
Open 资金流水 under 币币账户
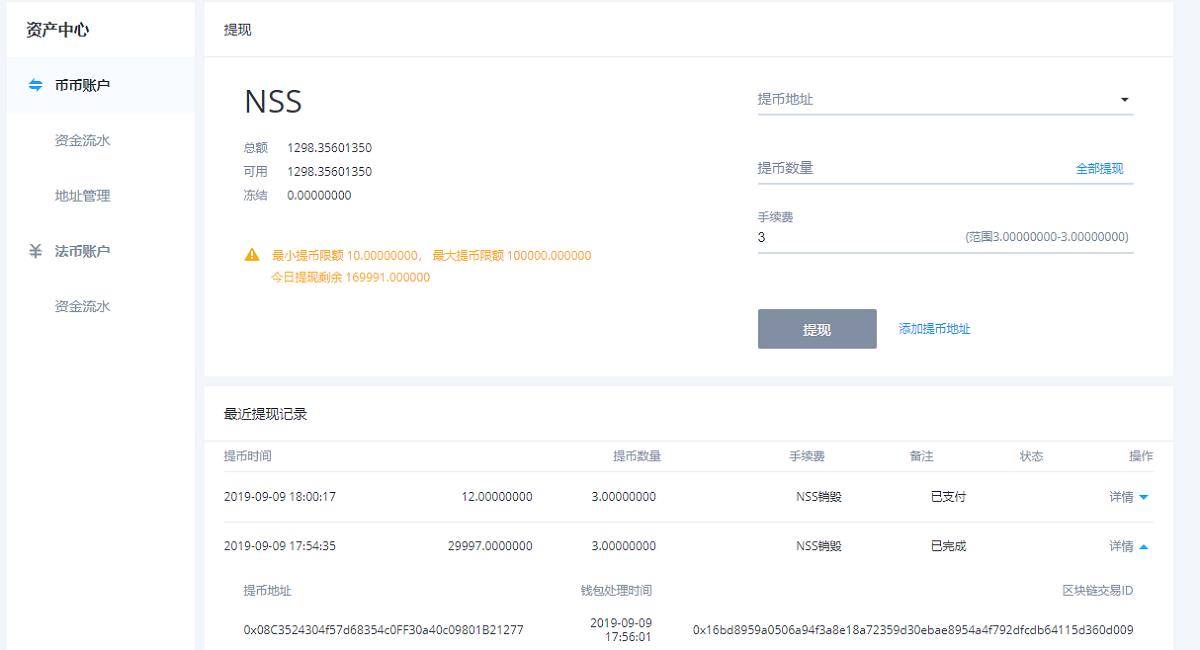(83, 140)
